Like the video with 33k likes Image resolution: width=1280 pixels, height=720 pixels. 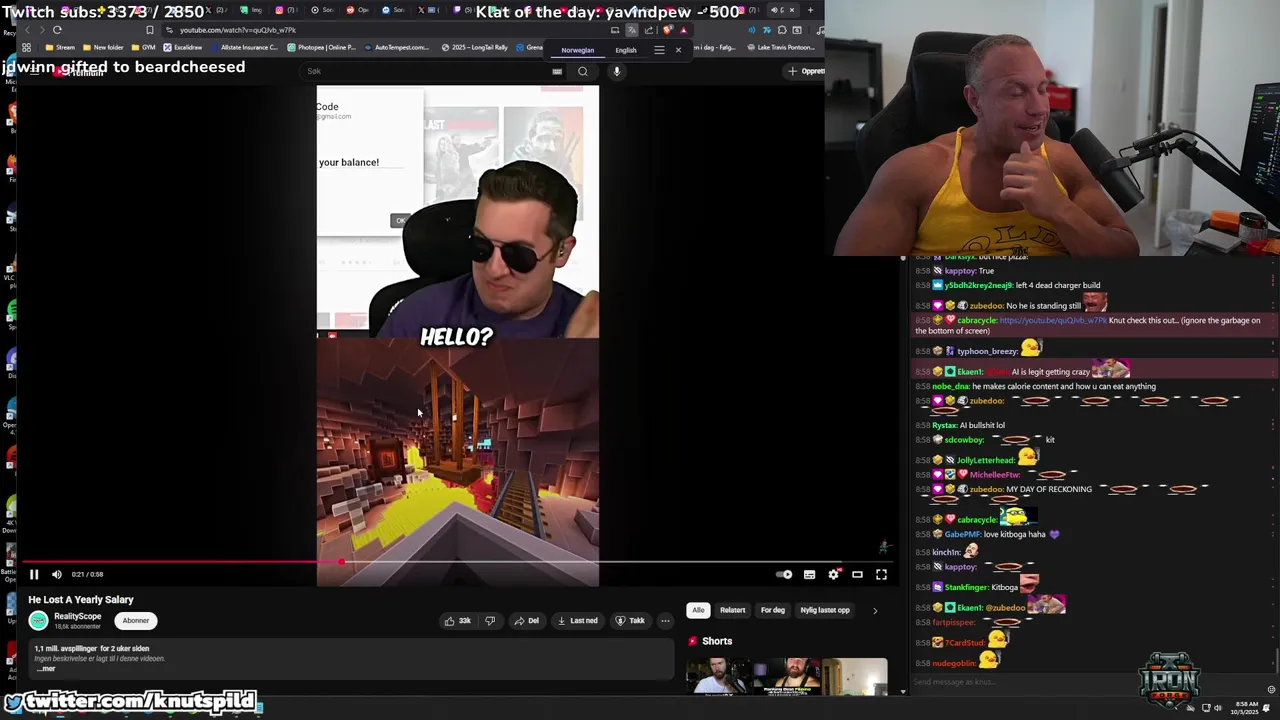click(x=458, y=621)
